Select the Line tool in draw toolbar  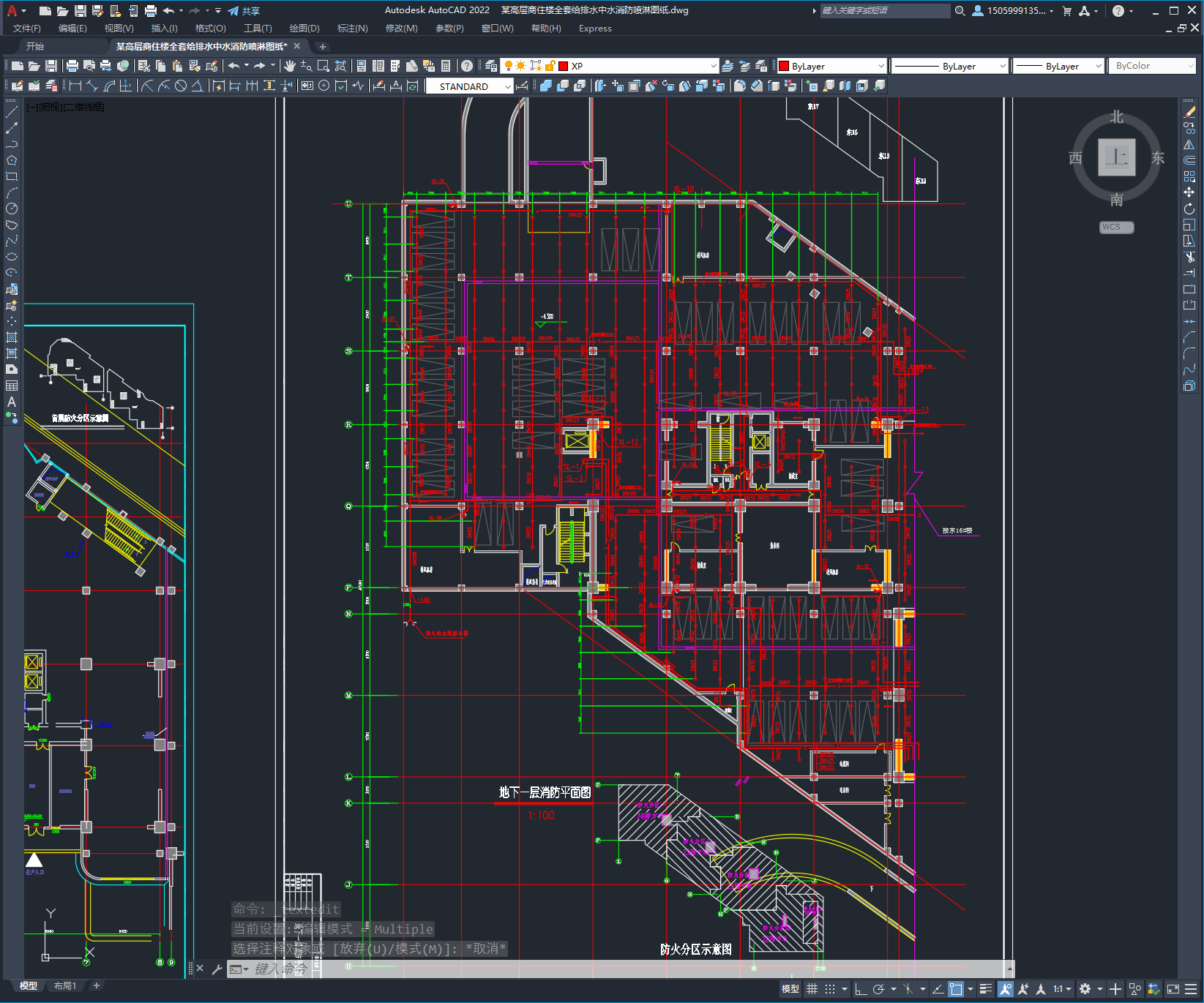[11, 112]
